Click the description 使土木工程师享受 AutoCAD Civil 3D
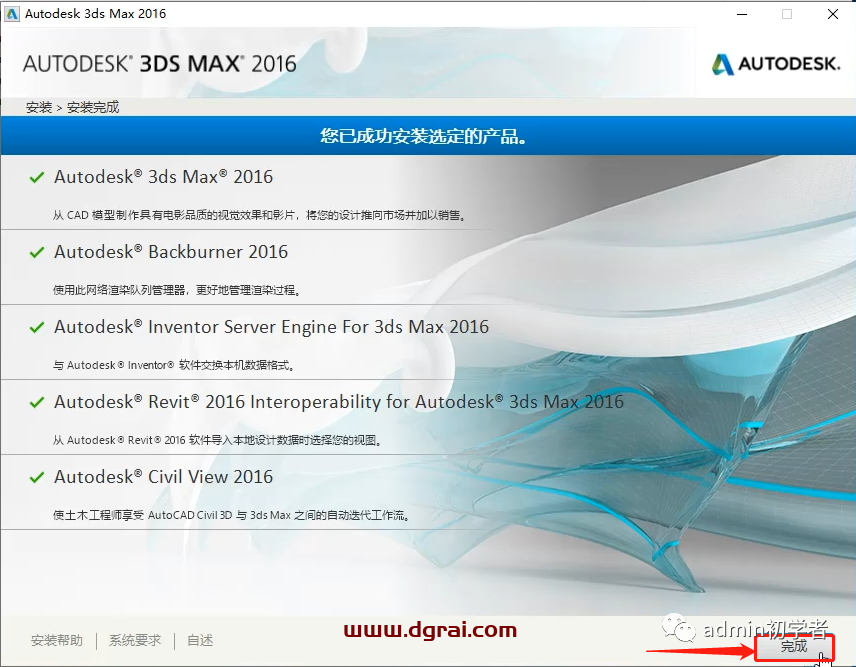Viewport: 856px width, 667px height. click(231, 515)
